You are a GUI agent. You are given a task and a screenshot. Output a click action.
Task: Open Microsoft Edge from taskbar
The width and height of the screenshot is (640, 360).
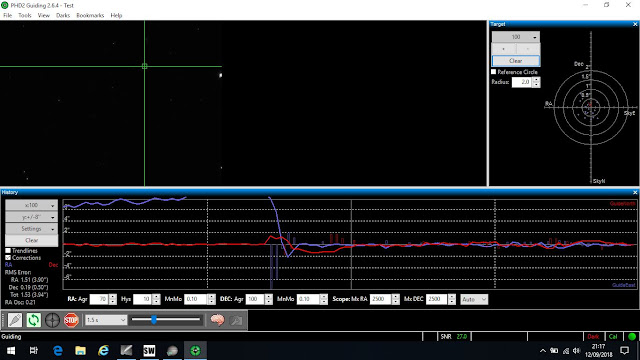(x=58, y=350)
